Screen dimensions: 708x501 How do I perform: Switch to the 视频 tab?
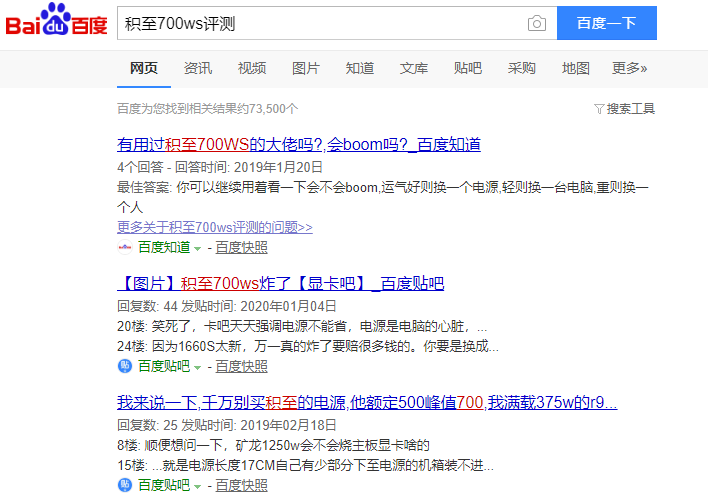(252, 68)
